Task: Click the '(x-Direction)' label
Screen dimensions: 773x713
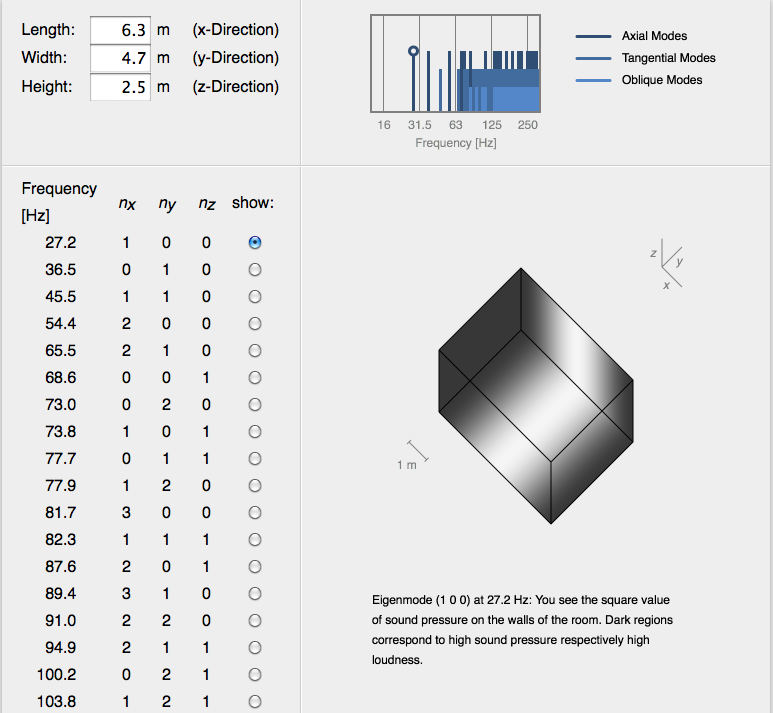Action: 236,30
